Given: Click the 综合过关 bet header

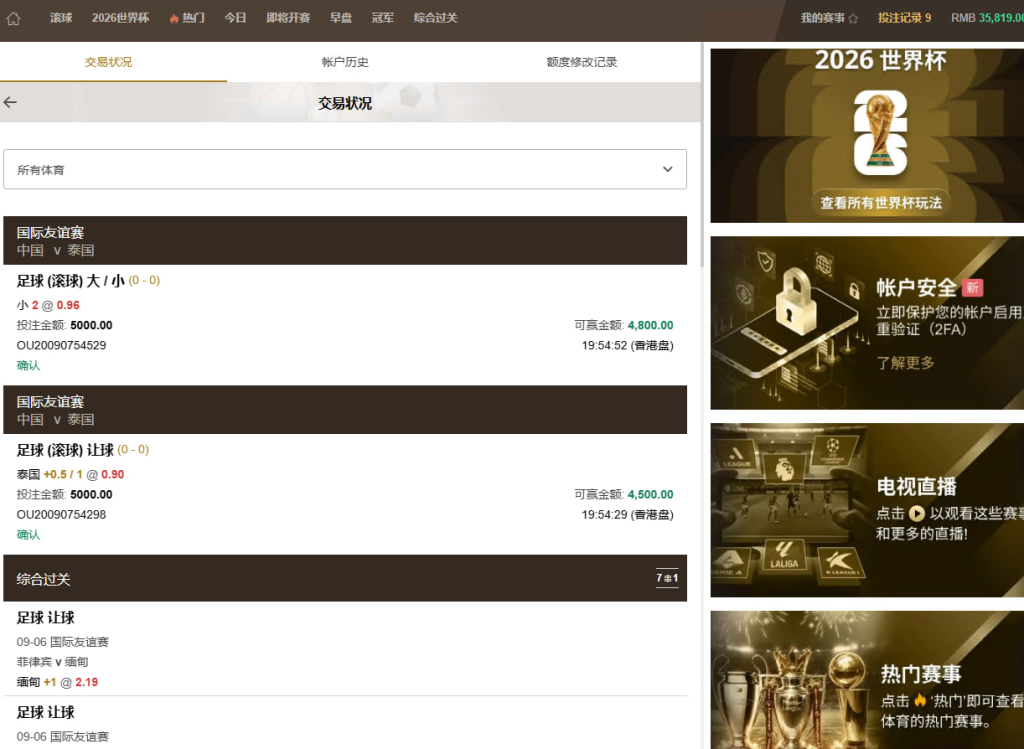Looking at the screenshot, I should [345, 578].
